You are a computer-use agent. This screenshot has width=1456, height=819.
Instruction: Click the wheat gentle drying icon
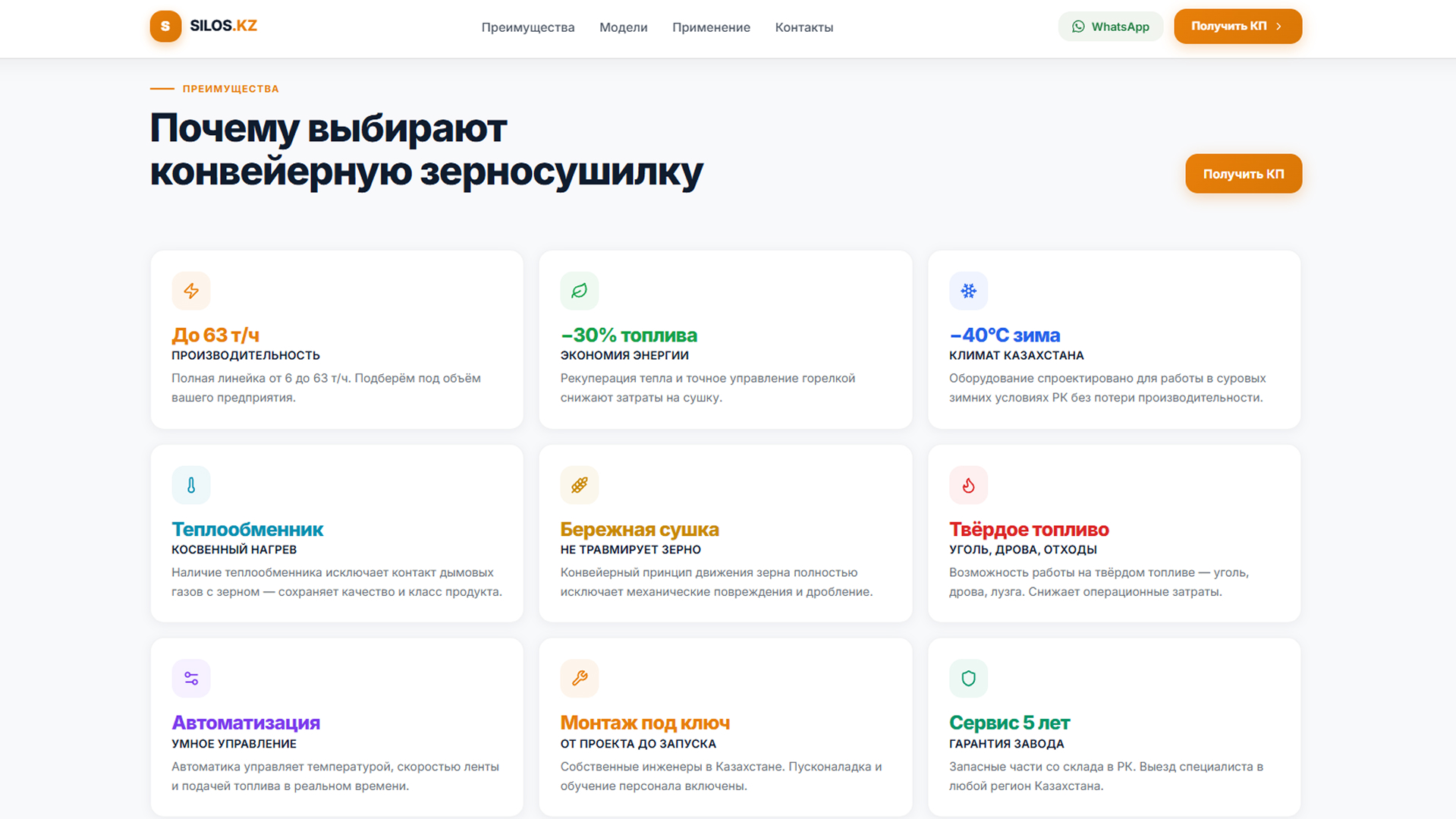click(580, 485)
